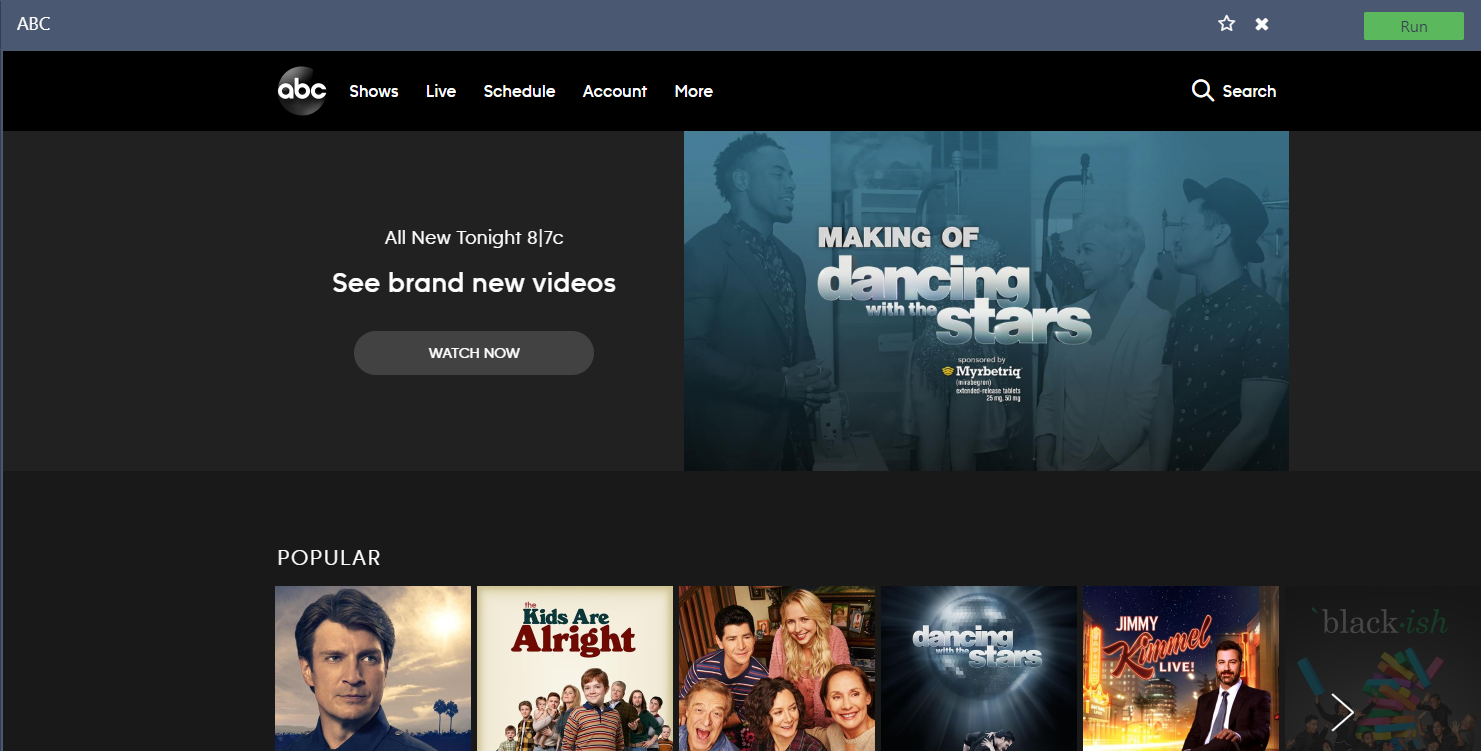
Task: Favorite the page with the star icon
Action: 1227,24
